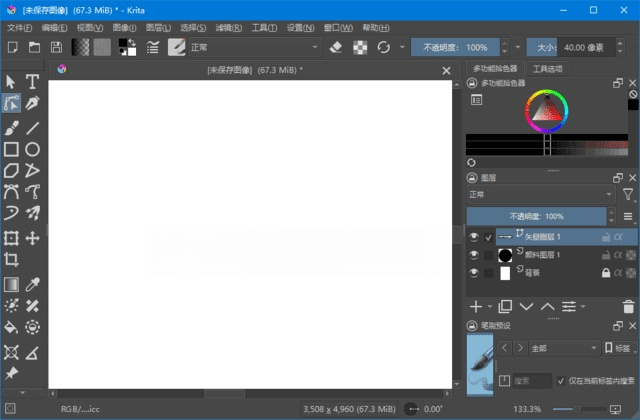Hide the 背景 layer using eye icon

[x=474, y=273]
